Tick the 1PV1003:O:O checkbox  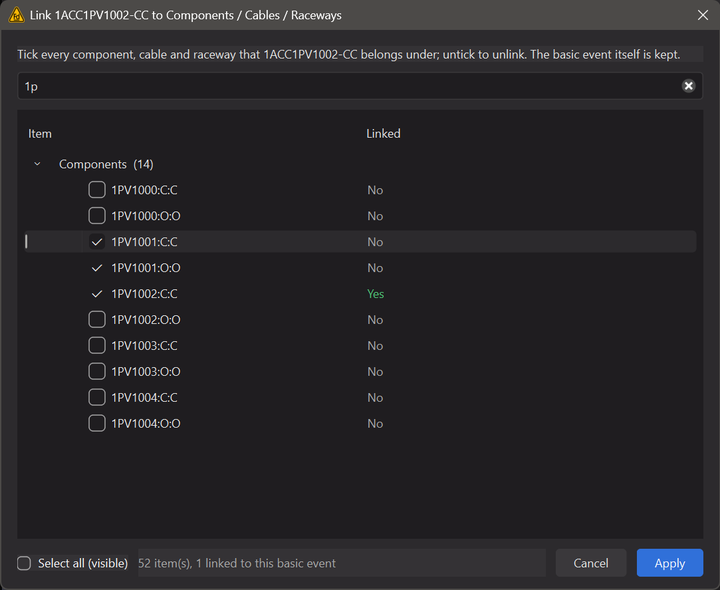(97, 371)
